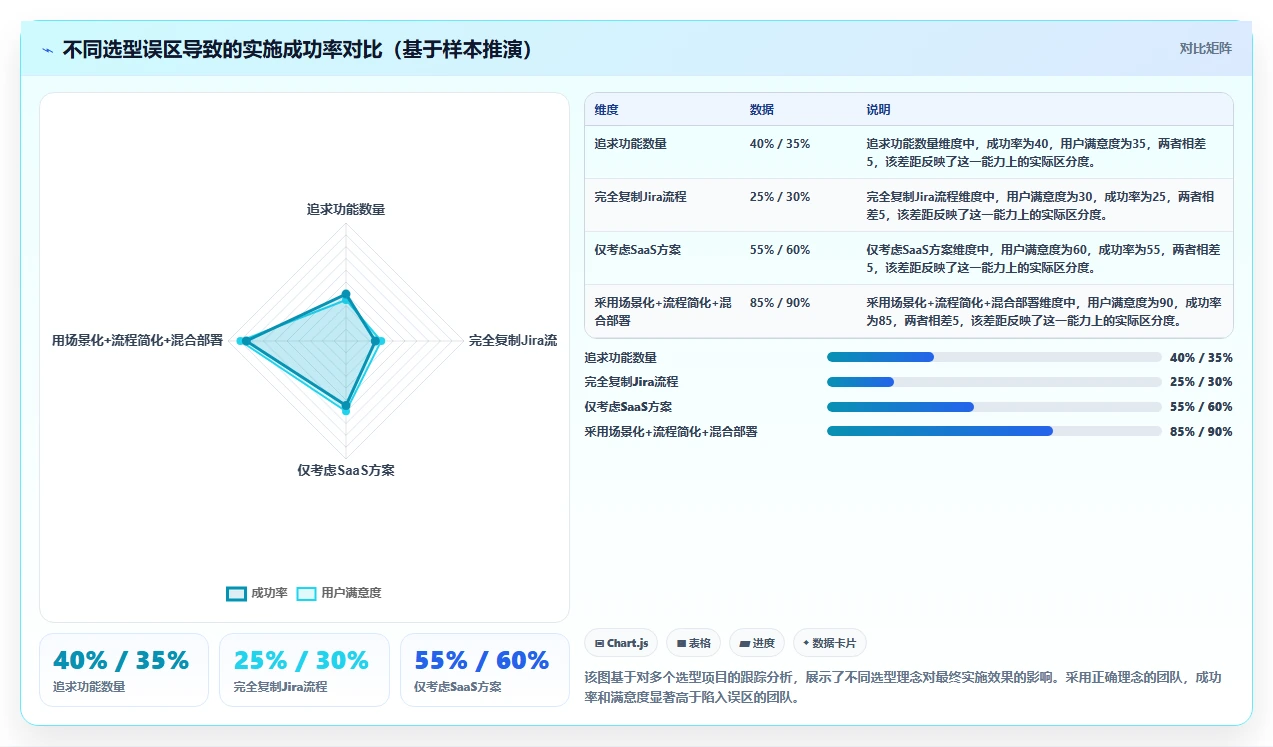Click the 说明 column header

click(x=878, y=110)
